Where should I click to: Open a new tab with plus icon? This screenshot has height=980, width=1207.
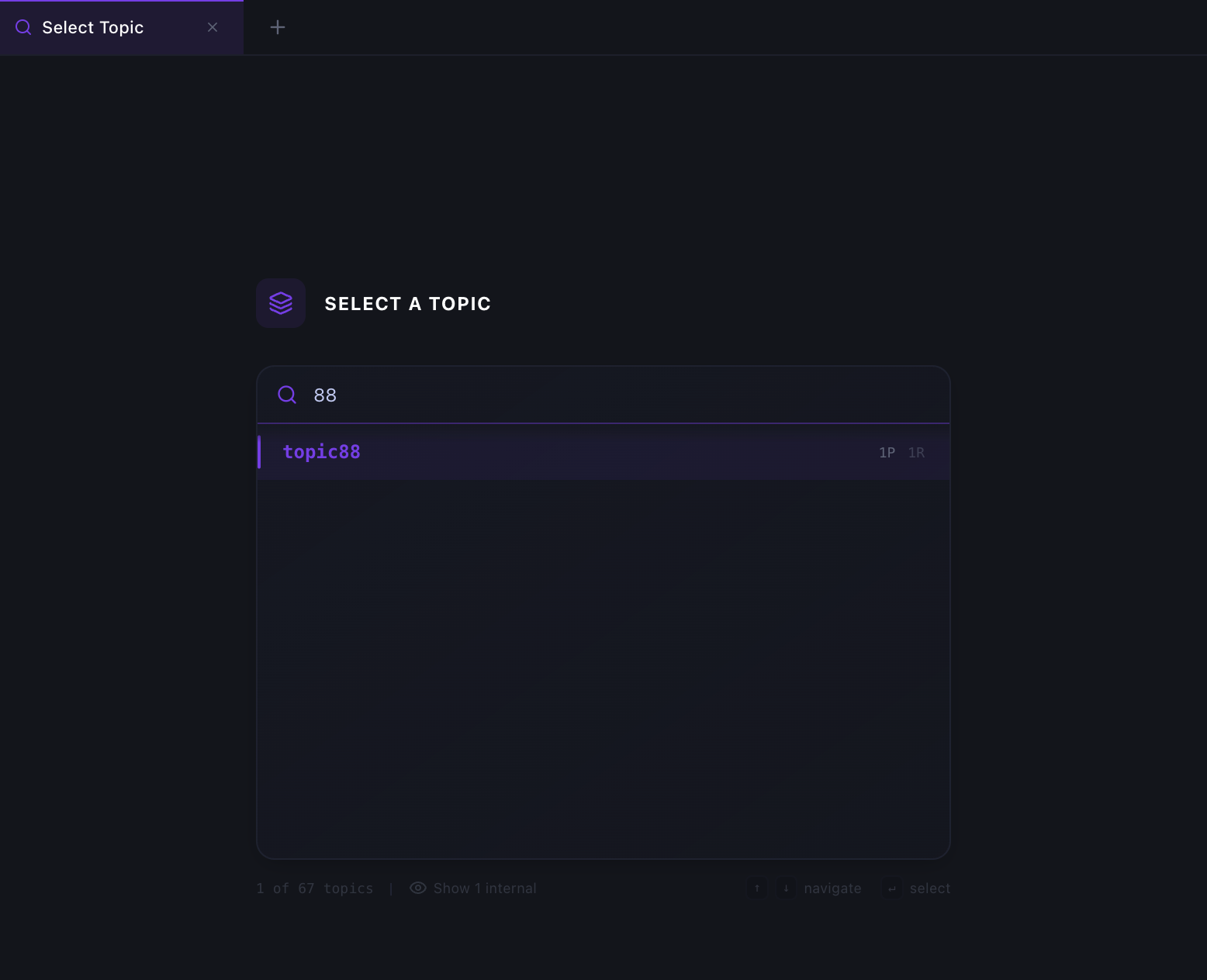point(278,27)
